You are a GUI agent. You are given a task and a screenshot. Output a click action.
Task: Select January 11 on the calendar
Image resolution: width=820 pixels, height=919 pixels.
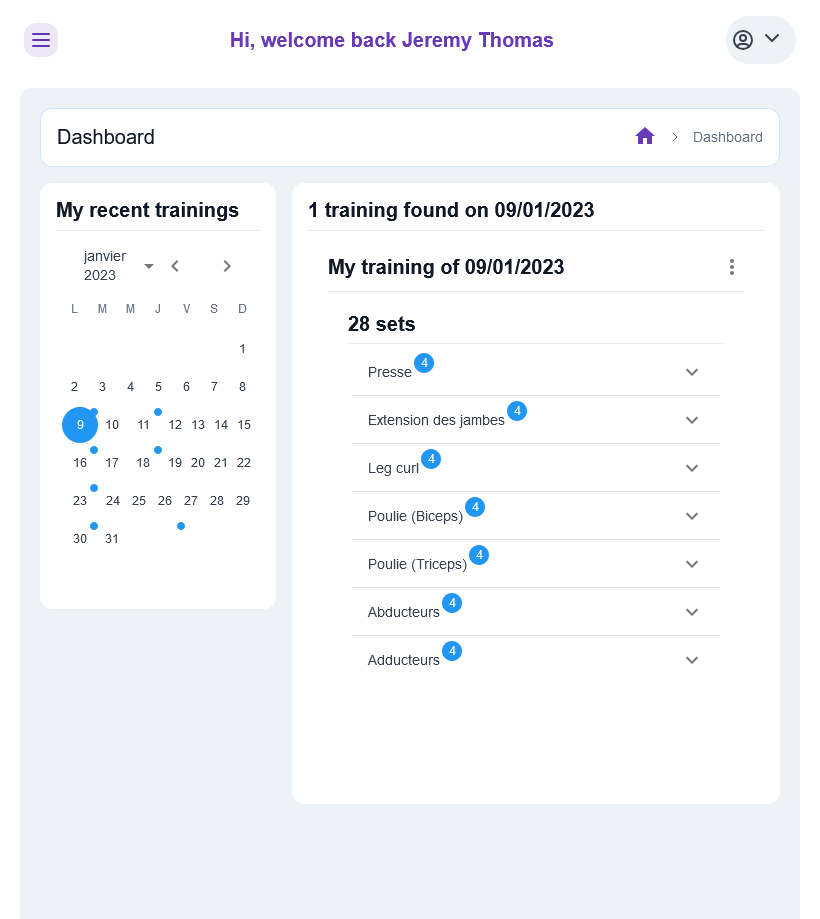click(144, 425)
